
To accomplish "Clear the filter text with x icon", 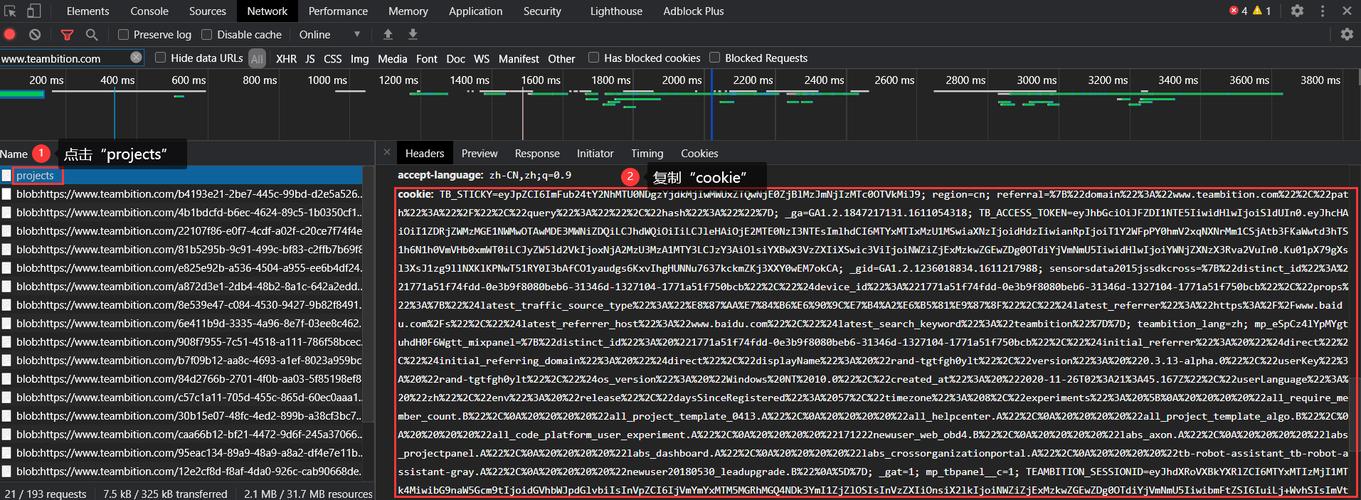I will 136,58.
